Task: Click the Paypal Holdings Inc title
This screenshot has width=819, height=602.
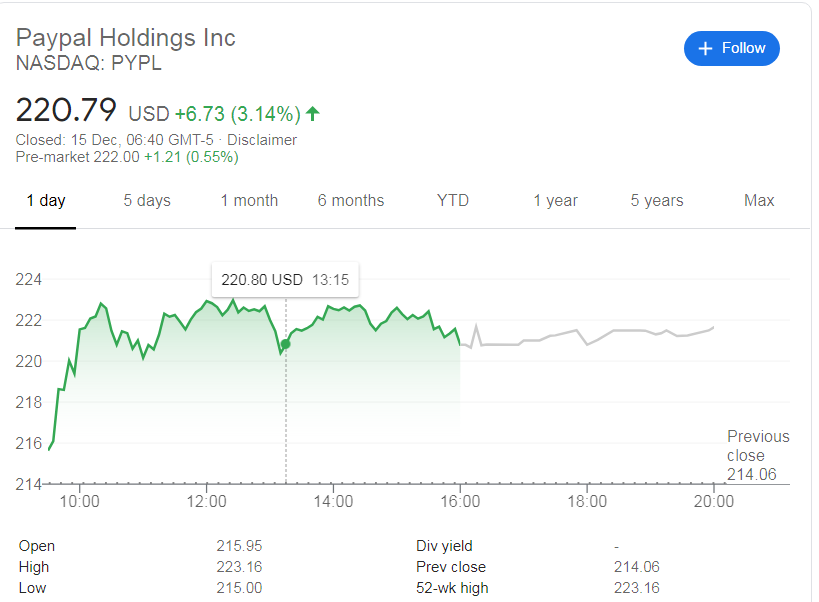Action: point(125,37)
